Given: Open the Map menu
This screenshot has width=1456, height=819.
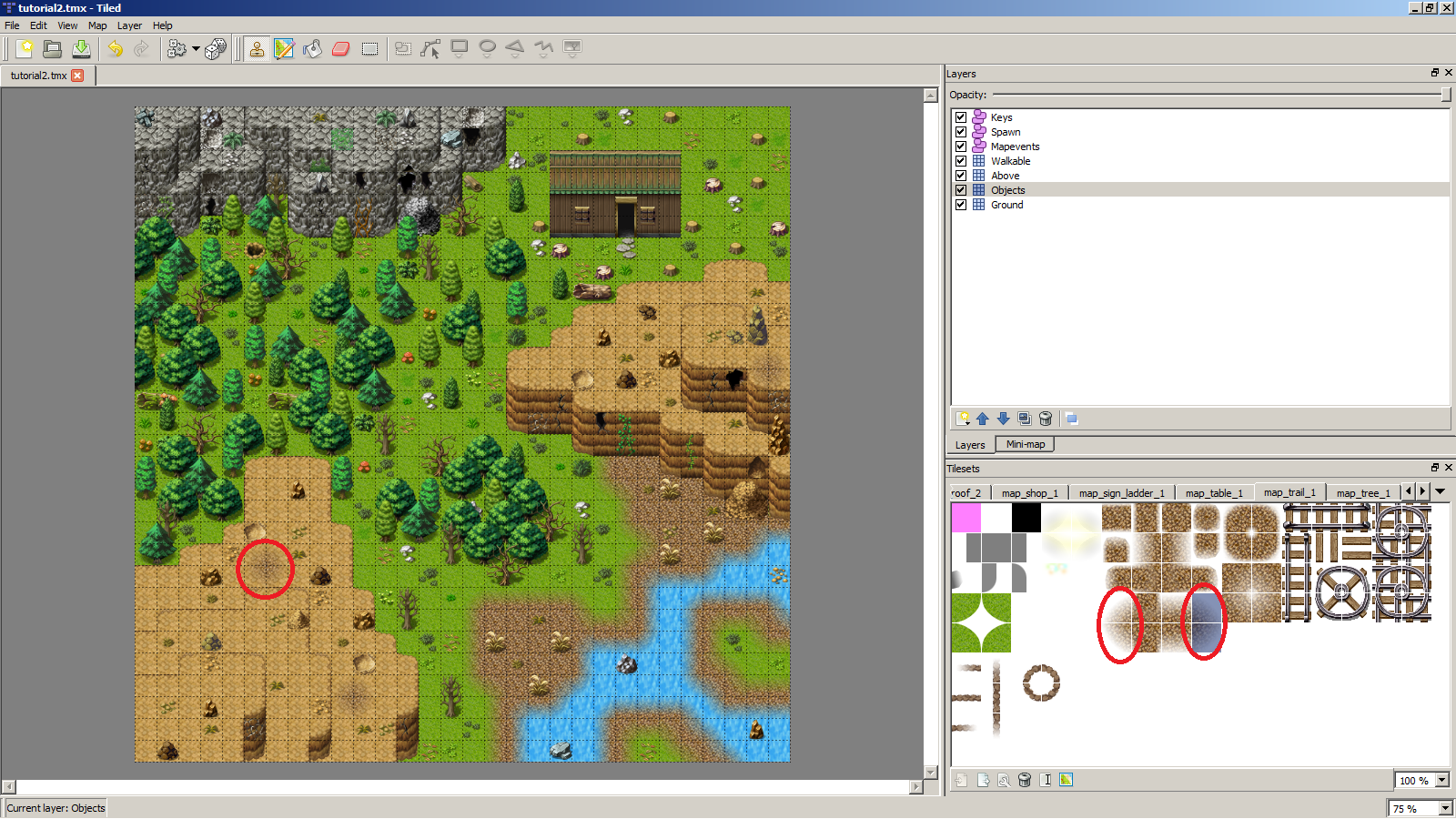Looking at the screenshot, I should click(97, 25).
